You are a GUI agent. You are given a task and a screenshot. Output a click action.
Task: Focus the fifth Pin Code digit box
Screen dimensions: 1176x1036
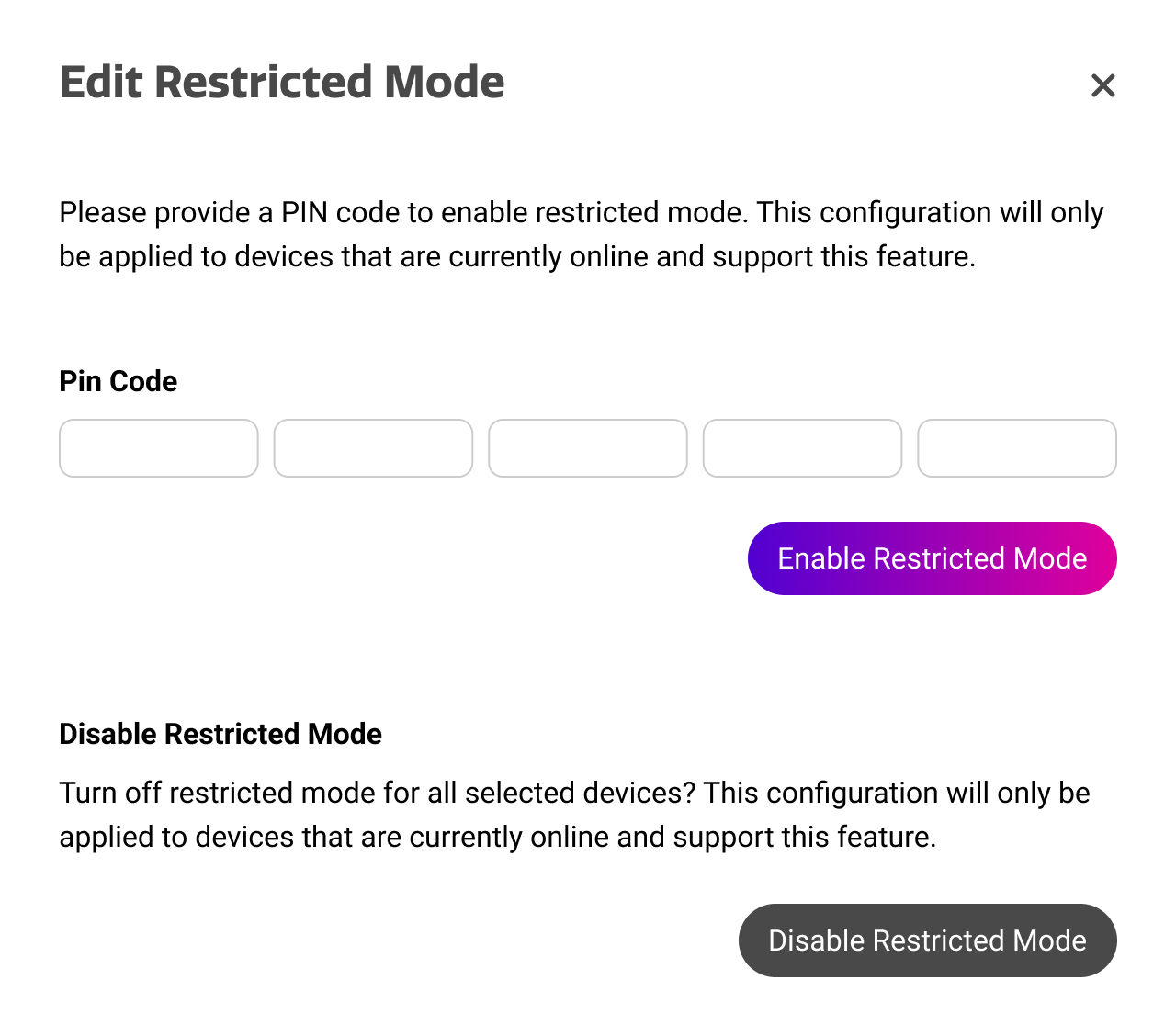pos(1017,448)
